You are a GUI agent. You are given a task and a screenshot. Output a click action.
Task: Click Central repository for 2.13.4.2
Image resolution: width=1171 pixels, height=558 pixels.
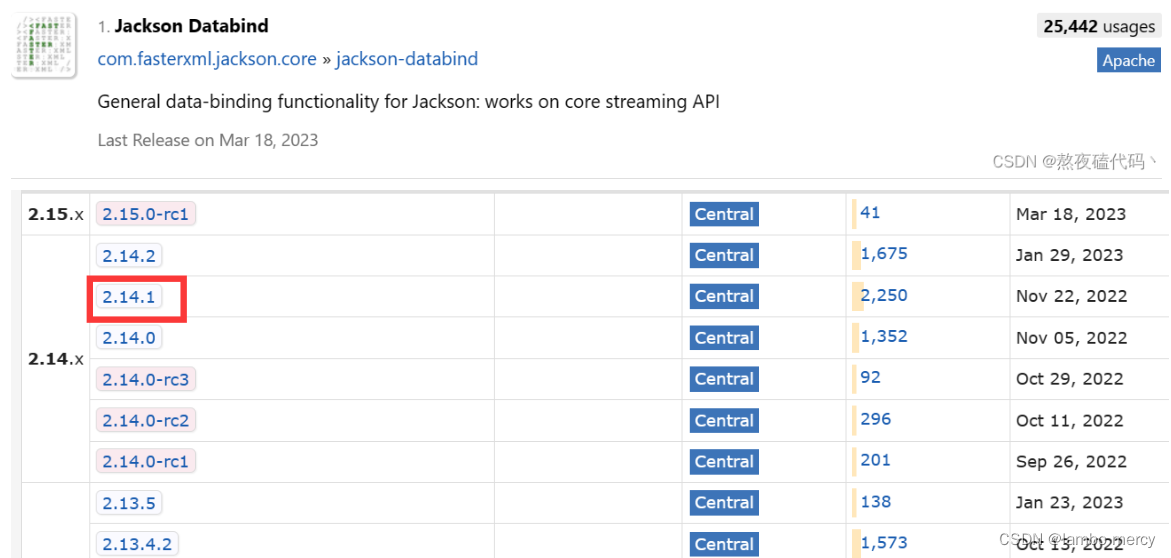(724, 545)
